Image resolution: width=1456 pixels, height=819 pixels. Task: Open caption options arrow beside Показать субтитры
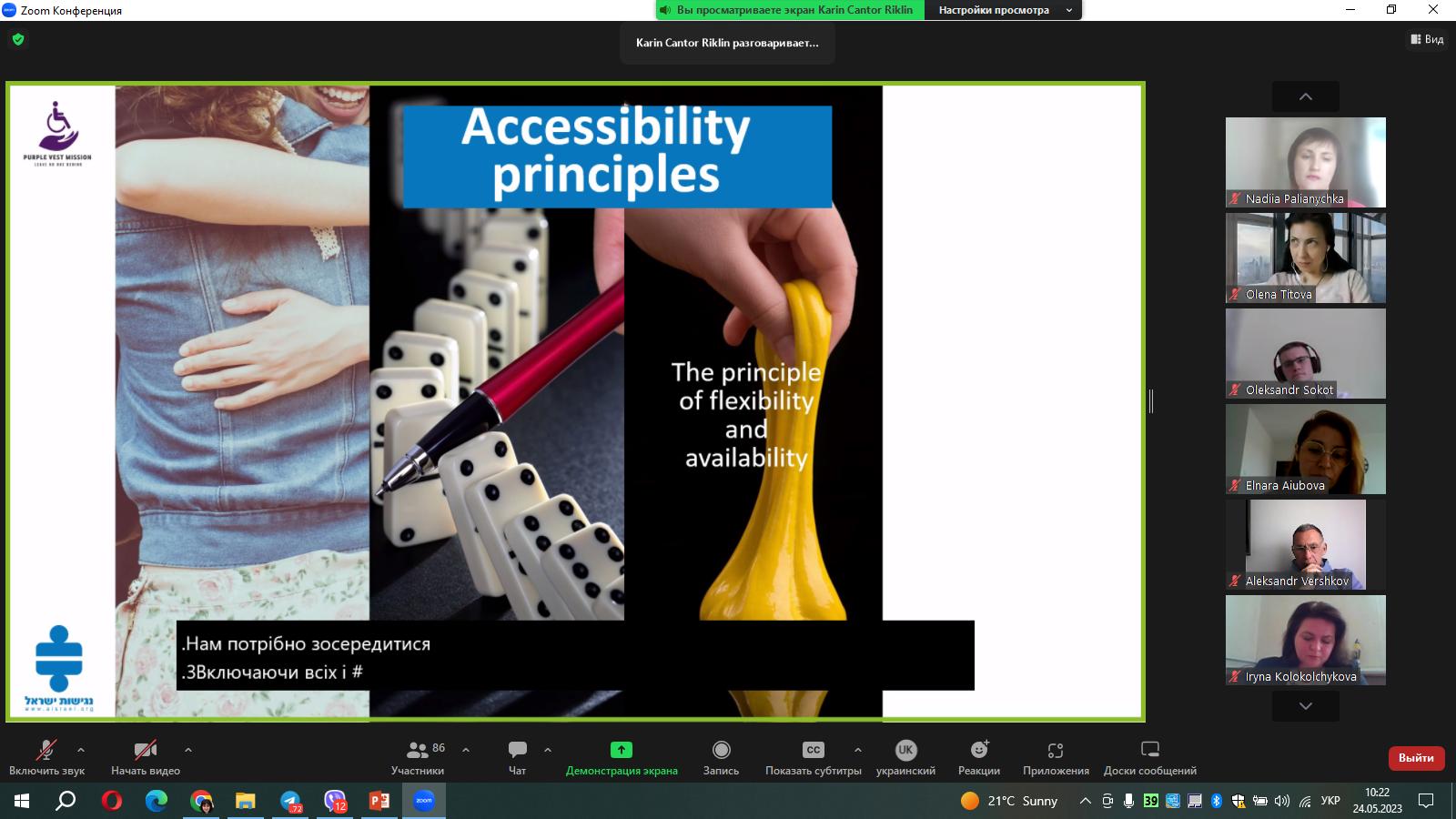[x=857, y=750]
